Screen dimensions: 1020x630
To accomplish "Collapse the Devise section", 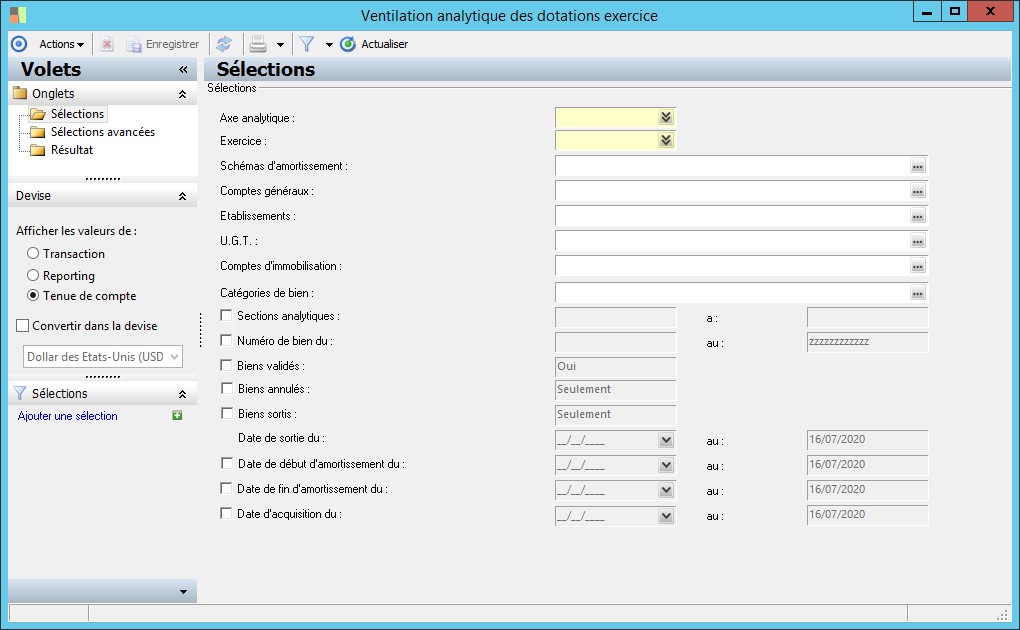I will click(182, 197).
